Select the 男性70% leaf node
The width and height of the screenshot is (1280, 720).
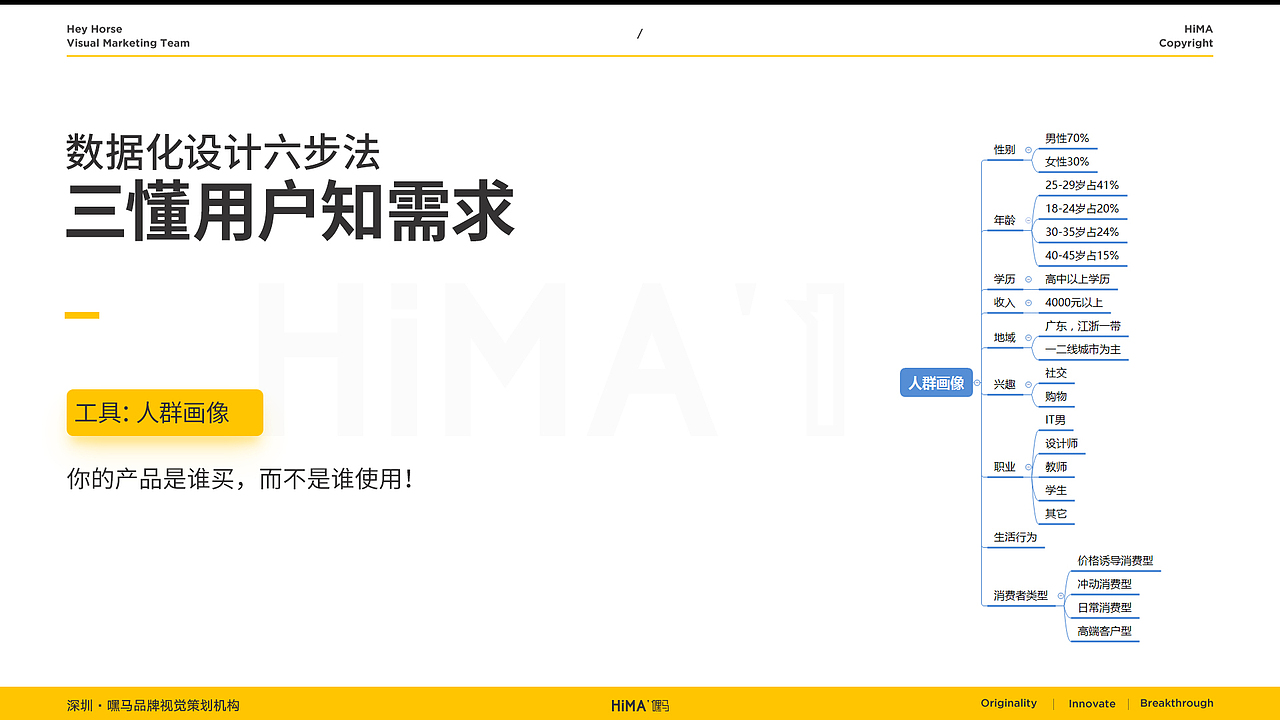(x=1068, y=138)
